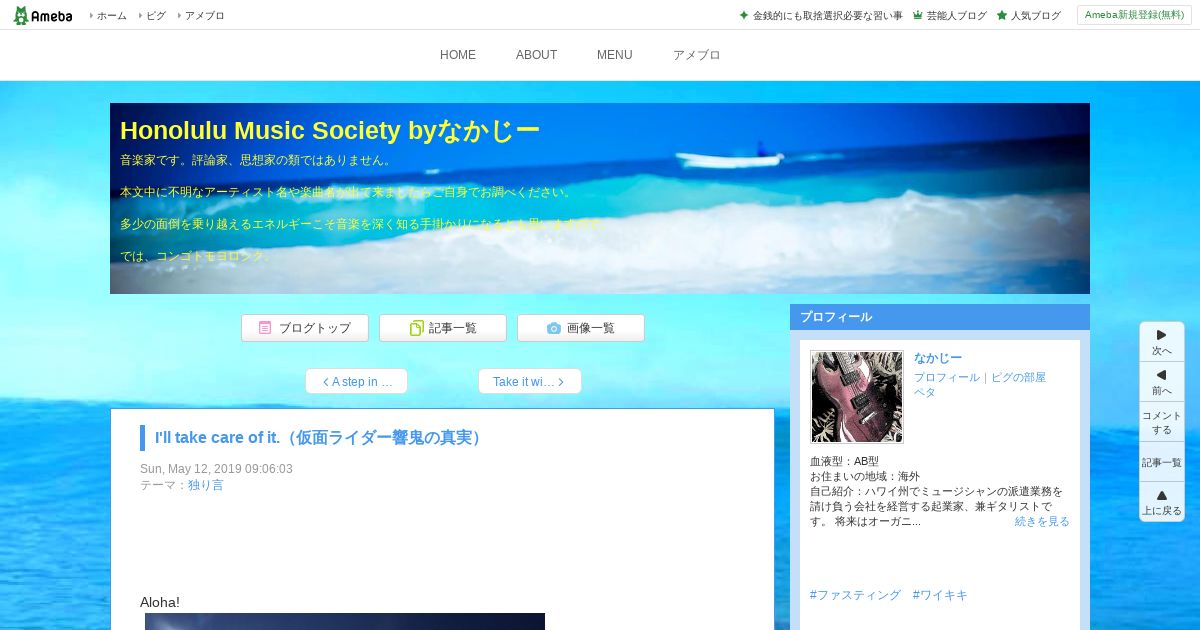Click the crown icon beside 芸能人ブログ
The width and height of the screenshot is (1200, 630).
click(x=917, y=15)
